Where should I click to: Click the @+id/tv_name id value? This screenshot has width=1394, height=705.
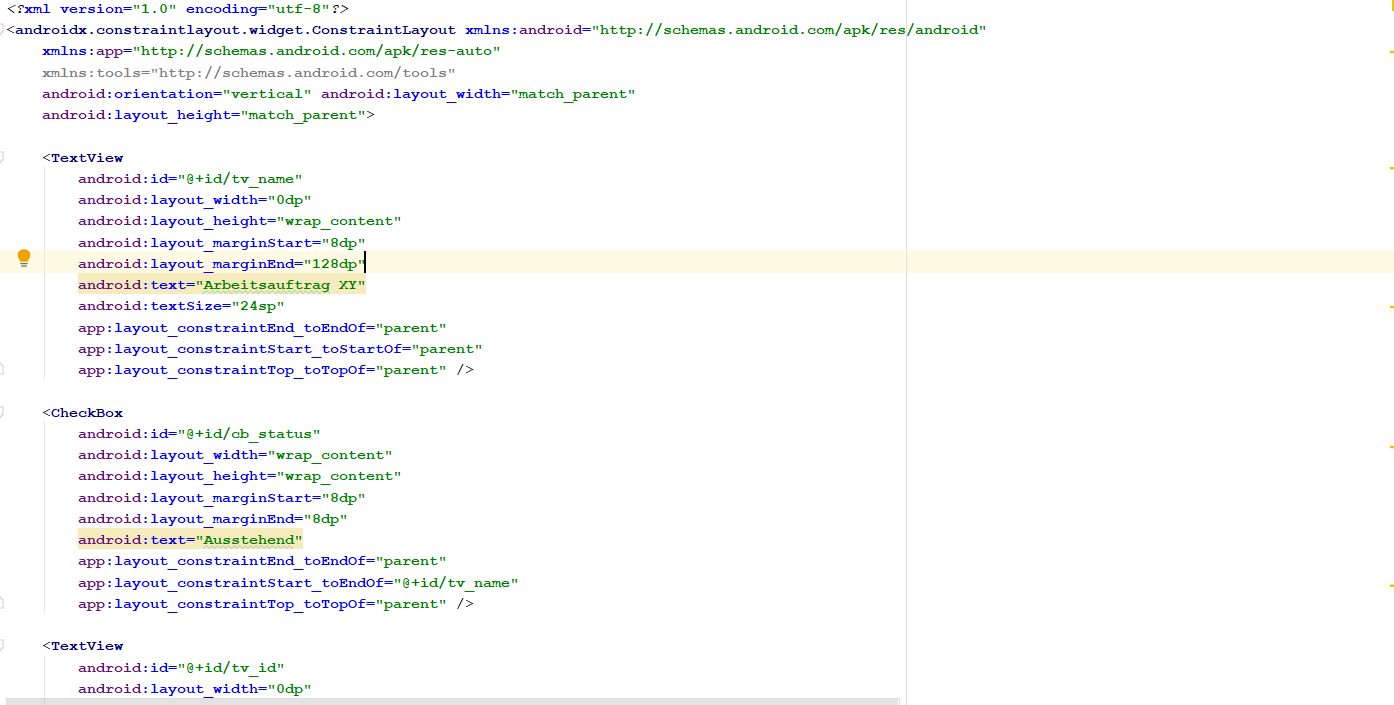coord(240,179)
